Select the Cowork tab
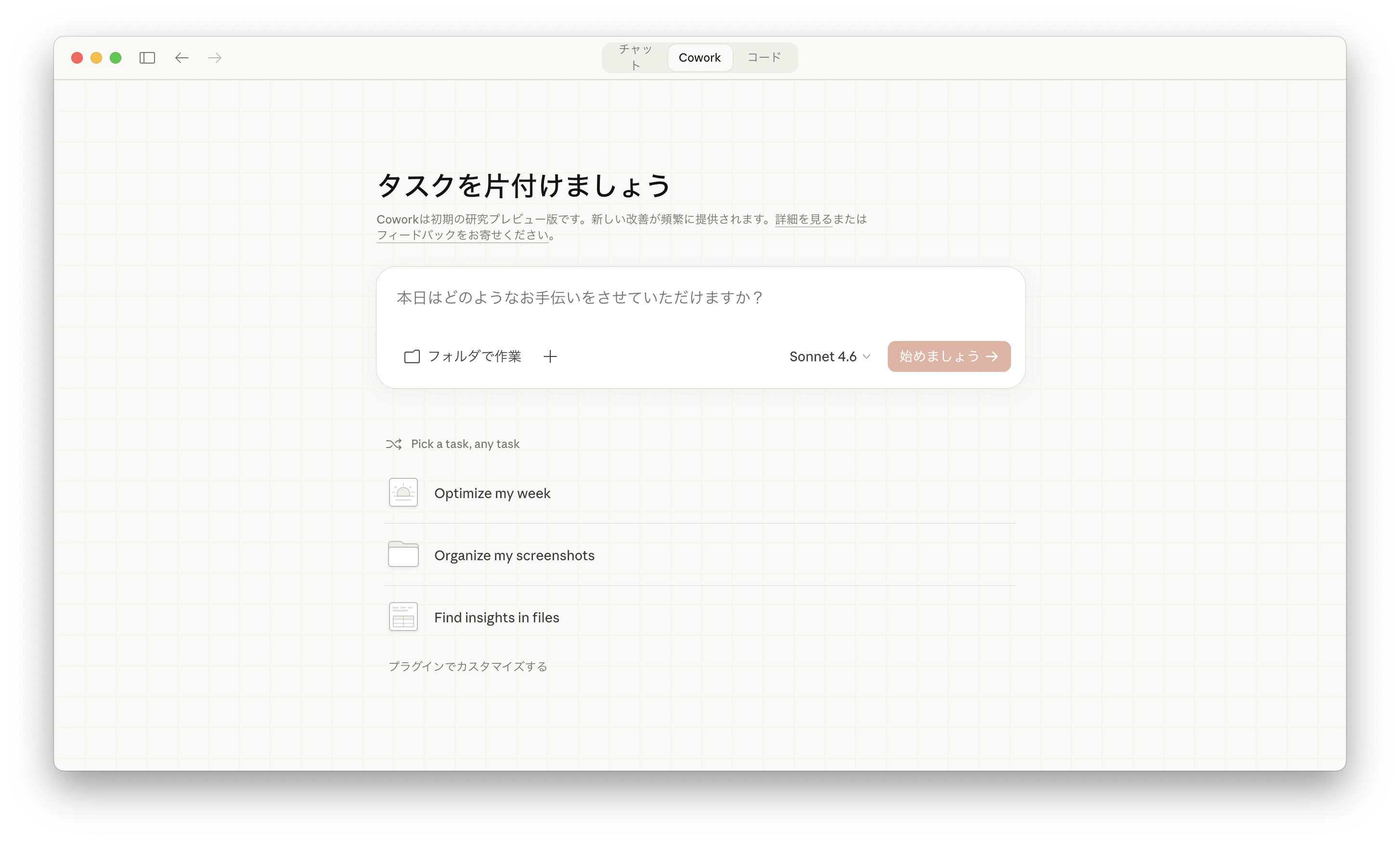 pyautogui.click(x=699, y=57)
